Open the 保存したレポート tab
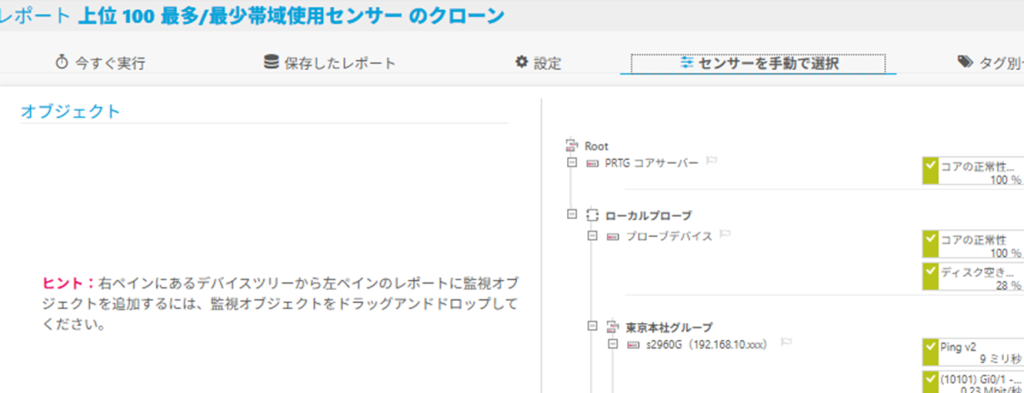The height and width of the screenshot is (393, 1024). [330, 63]
